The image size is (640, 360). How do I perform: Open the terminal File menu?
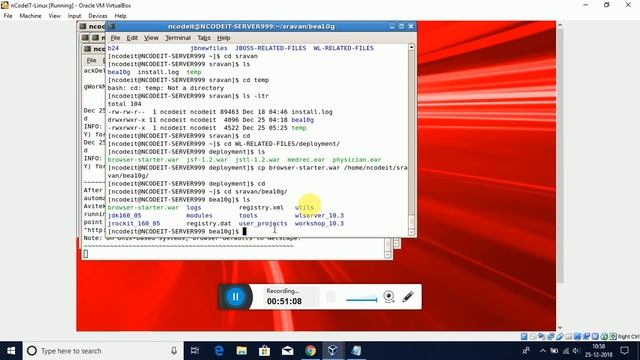(115, 38)
